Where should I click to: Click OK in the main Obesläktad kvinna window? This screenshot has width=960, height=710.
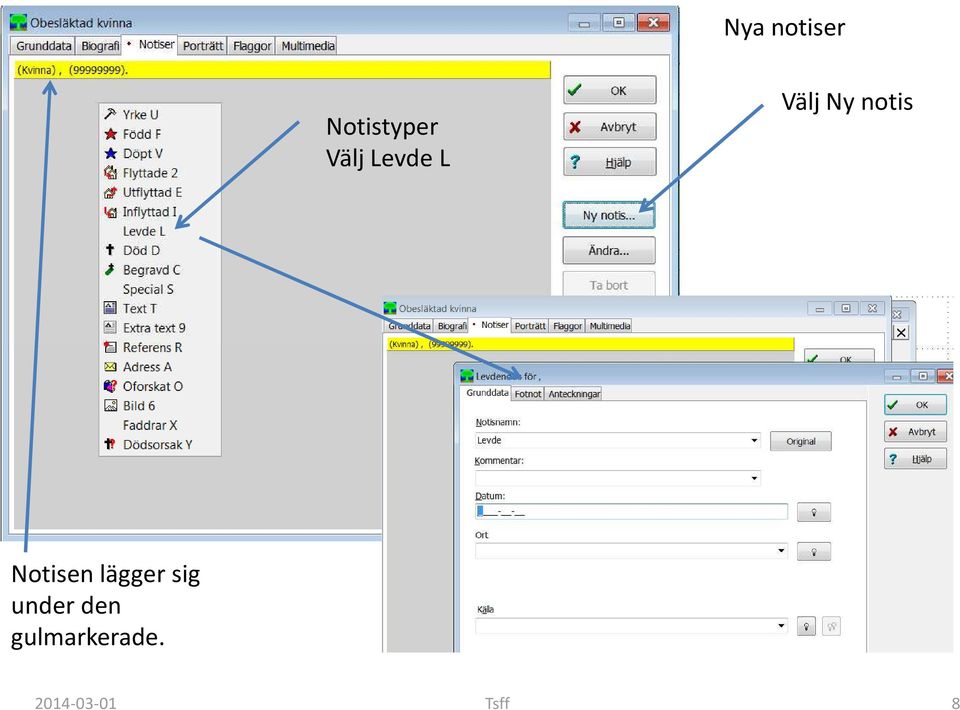click(x=610, y=91)
